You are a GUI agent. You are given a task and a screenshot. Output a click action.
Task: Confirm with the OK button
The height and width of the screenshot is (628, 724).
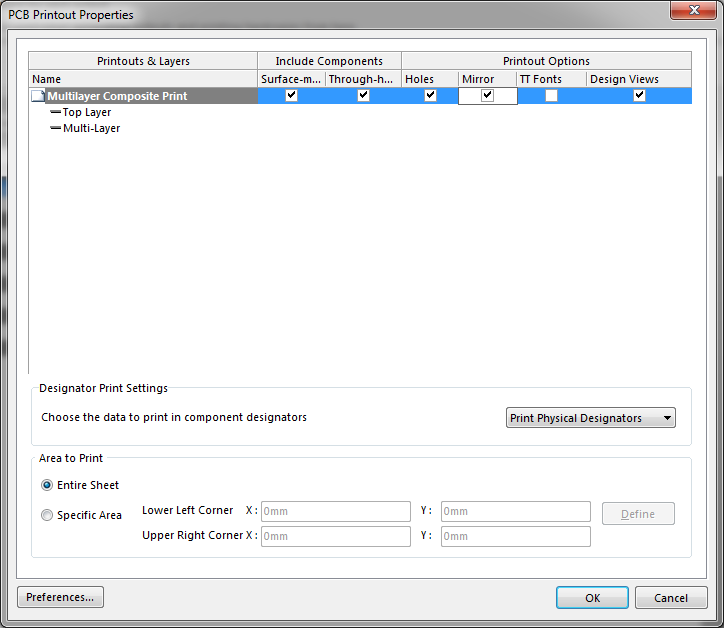(x=592, y=598)
